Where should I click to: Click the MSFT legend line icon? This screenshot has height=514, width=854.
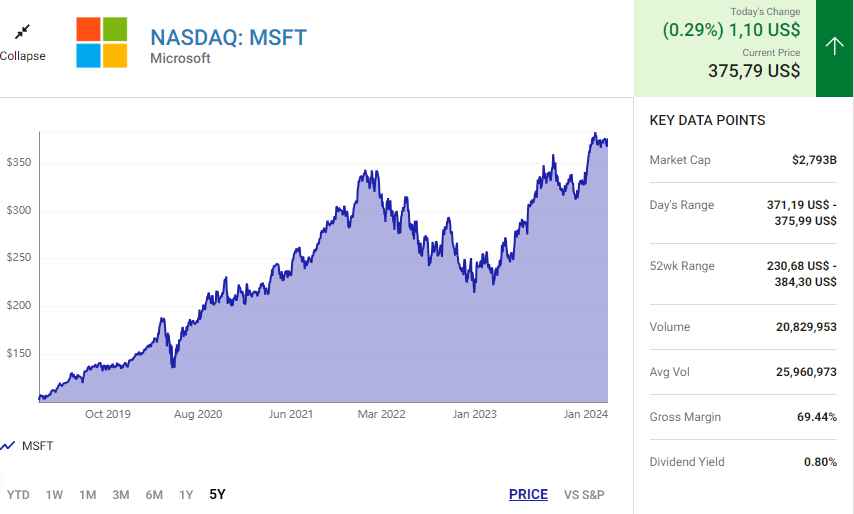pyautogui.click(x=9, y=446)
